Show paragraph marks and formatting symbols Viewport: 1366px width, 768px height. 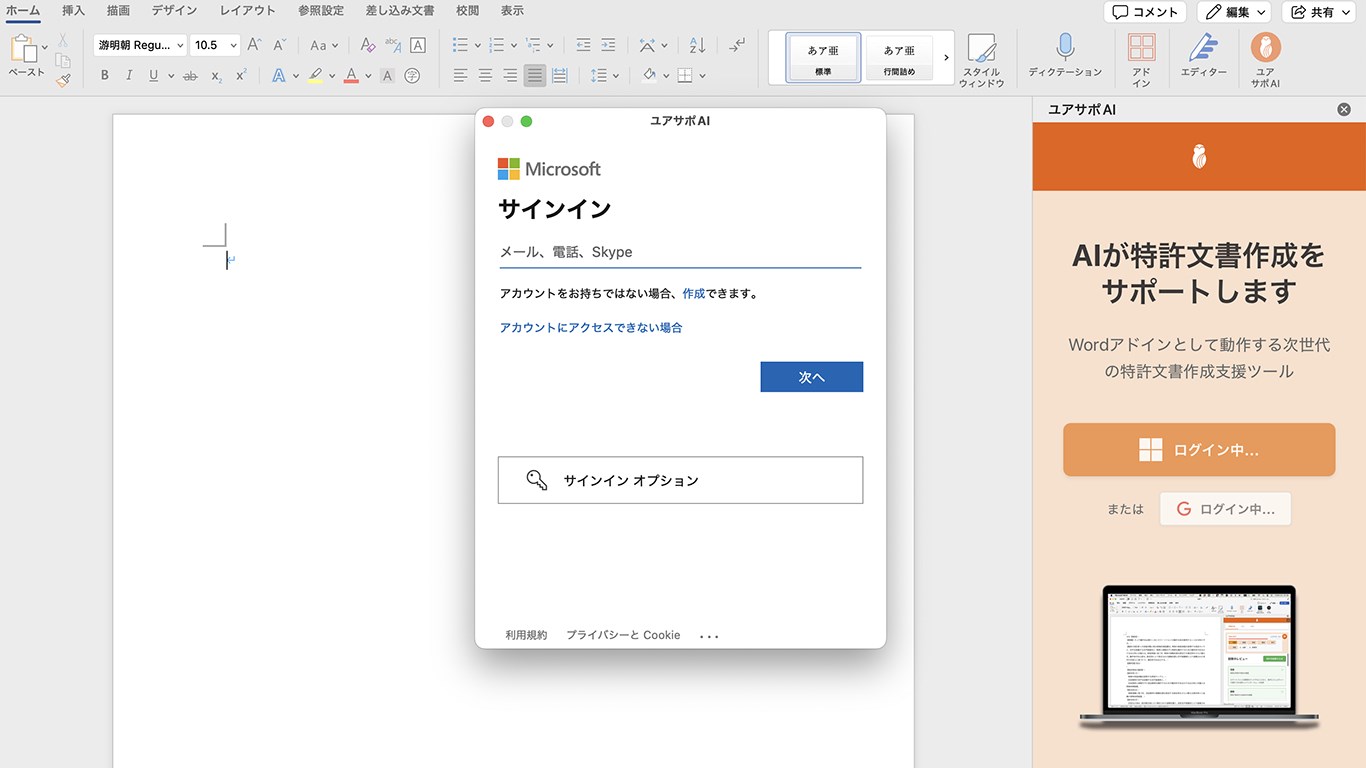click(x=737, y=45)
